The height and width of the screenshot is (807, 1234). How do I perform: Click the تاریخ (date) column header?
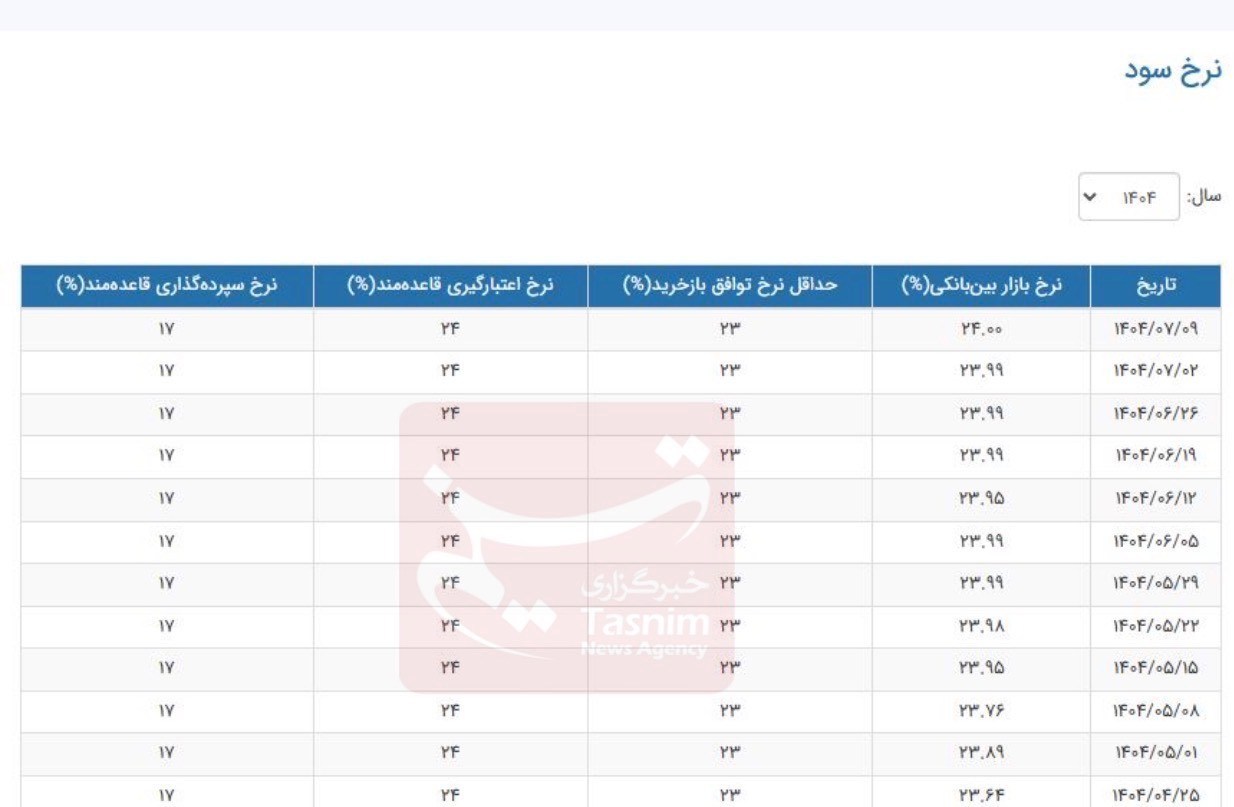[1156, 286]
